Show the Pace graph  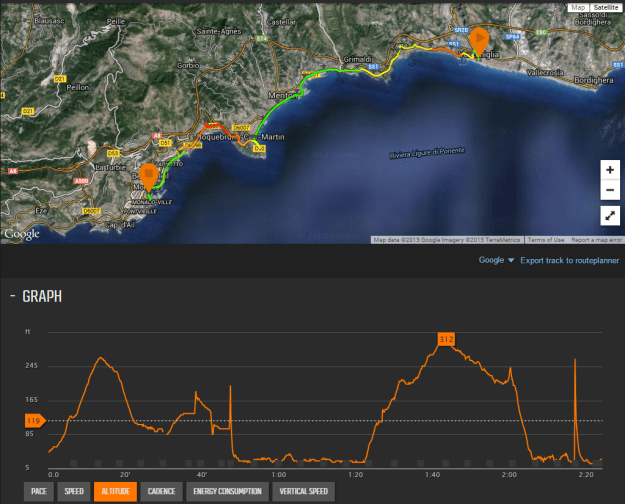click(x=39, y=491)
